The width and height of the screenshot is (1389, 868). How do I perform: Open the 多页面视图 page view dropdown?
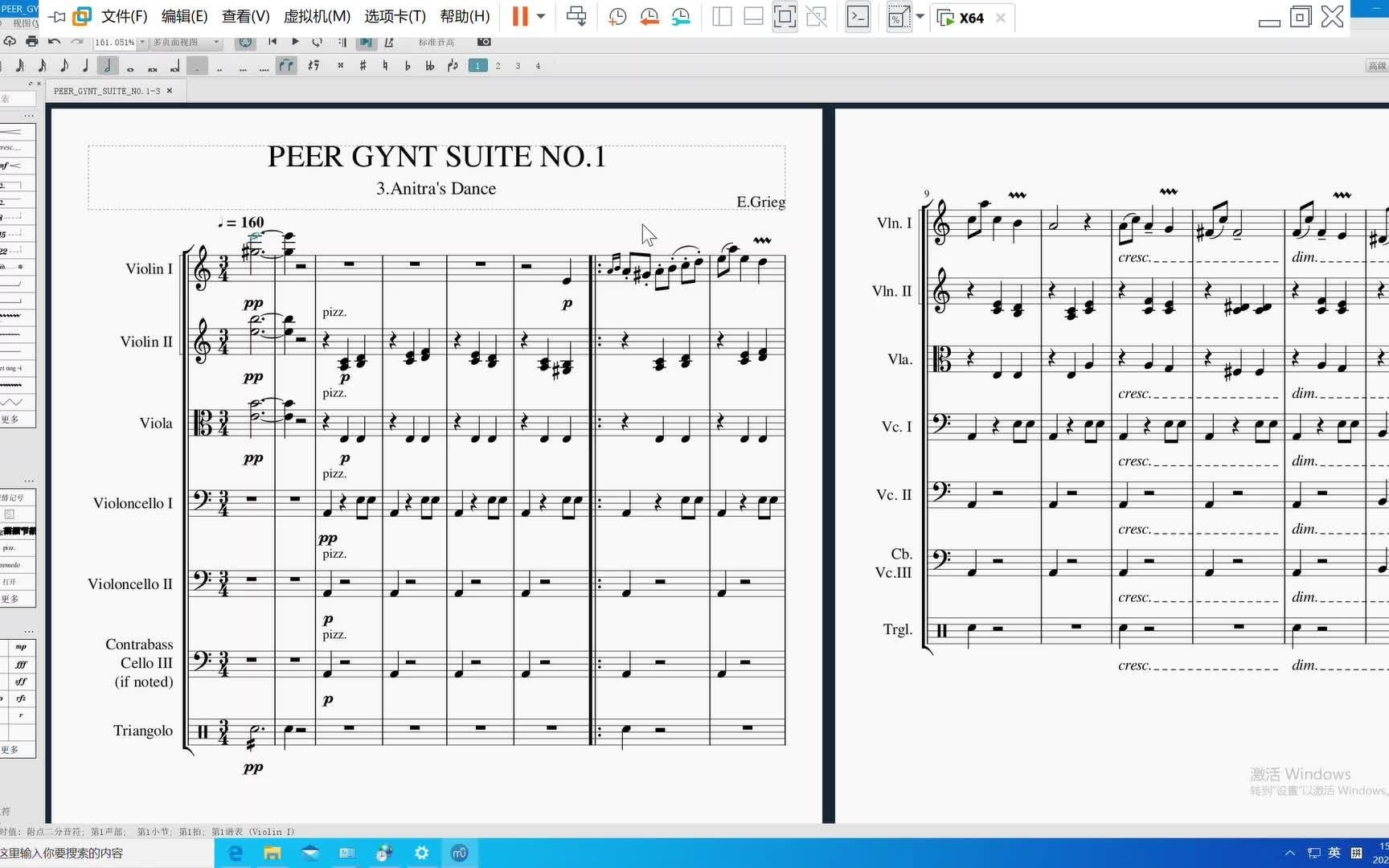point(186,42)
